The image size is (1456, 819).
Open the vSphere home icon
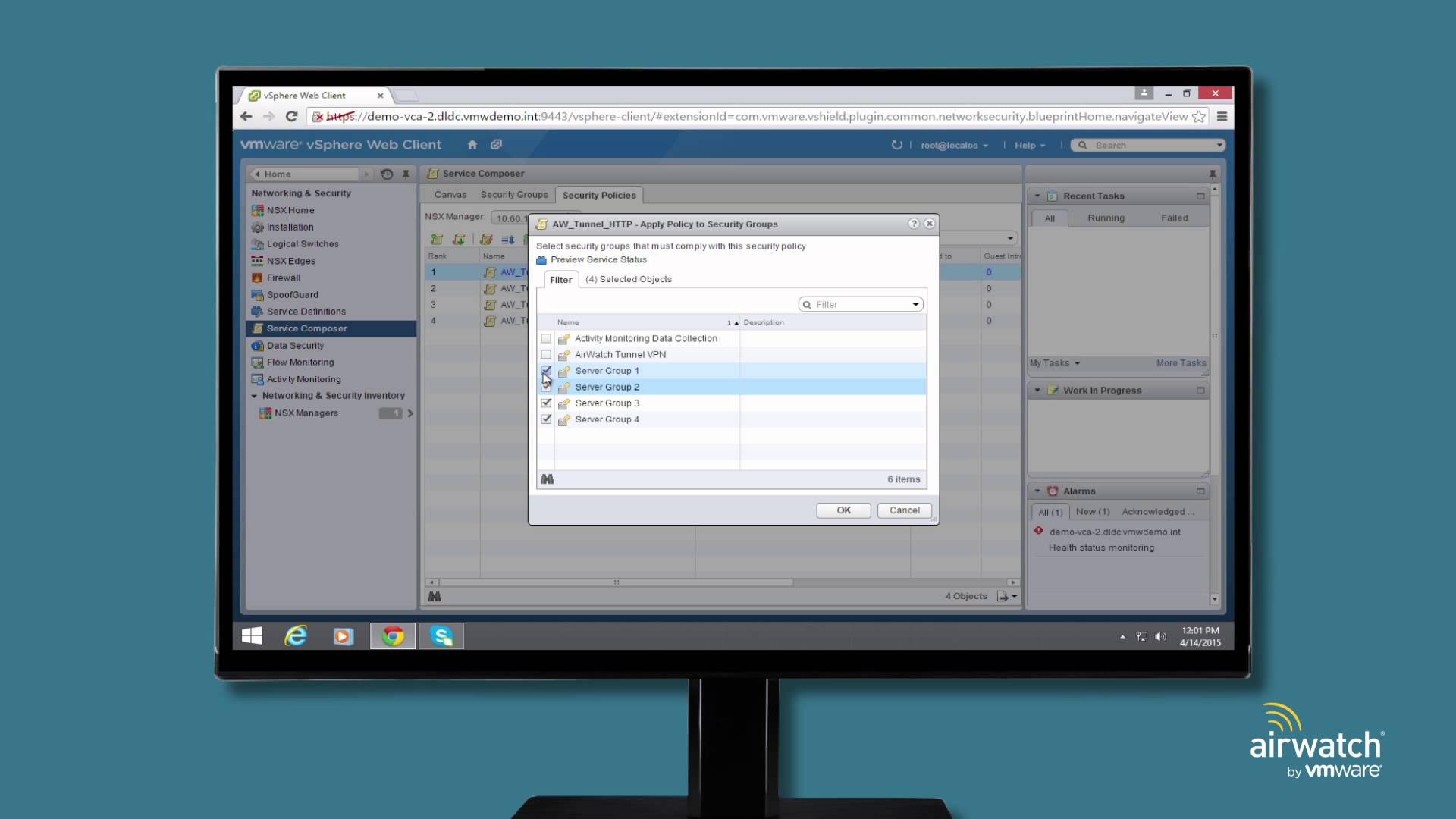[x=472, y=144]
